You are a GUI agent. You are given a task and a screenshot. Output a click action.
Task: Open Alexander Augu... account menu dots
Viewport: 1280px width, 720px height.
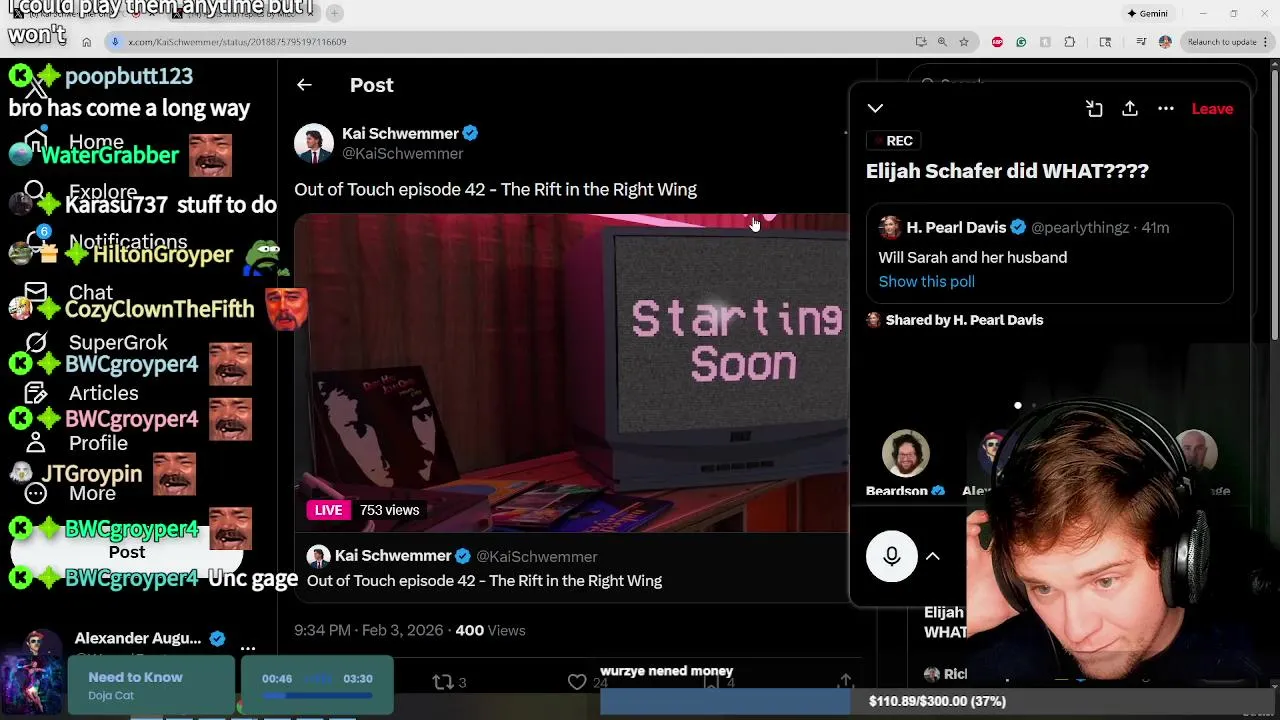pos(248,648)
